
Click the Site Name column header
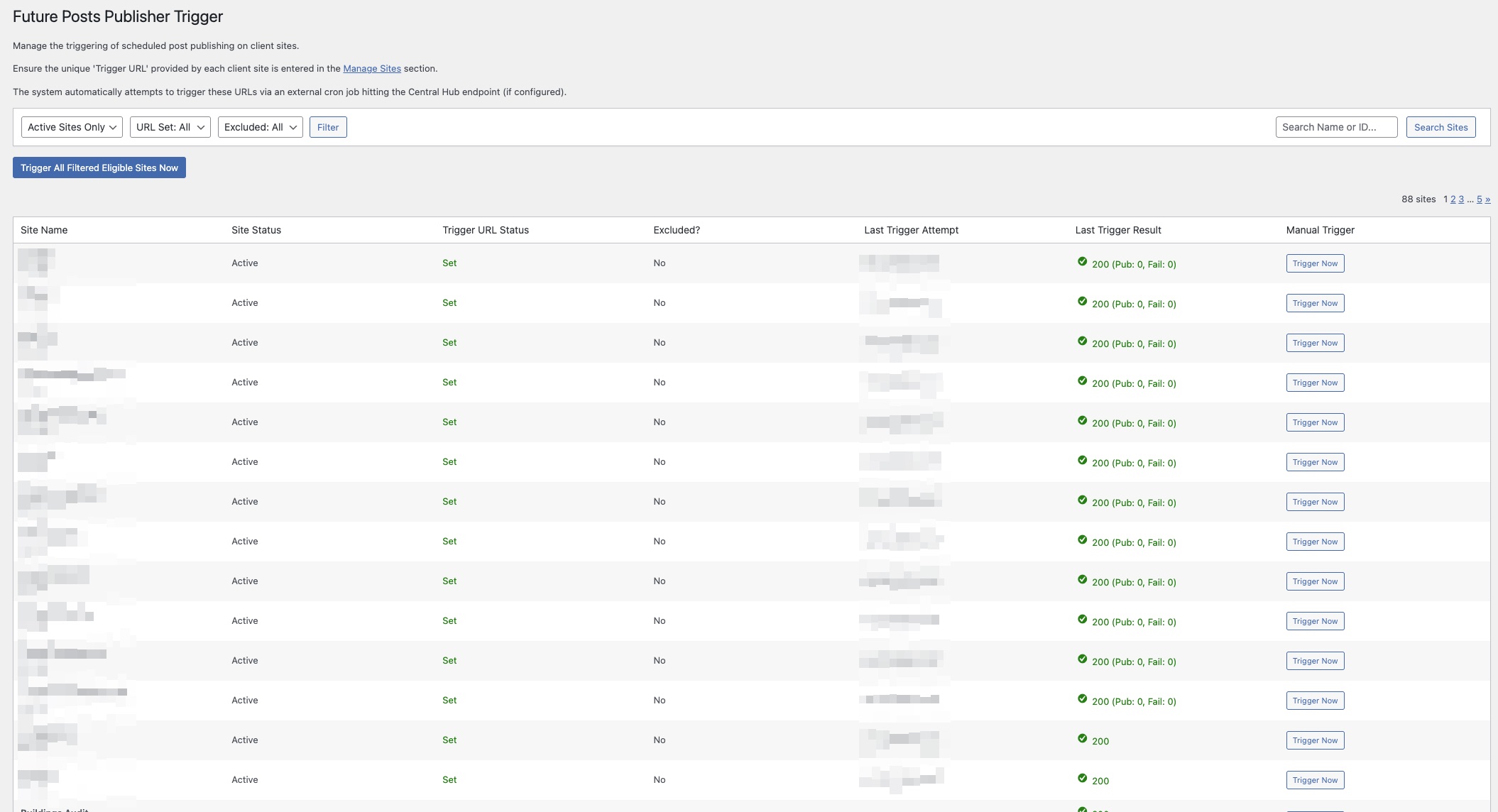click(44, 230)
